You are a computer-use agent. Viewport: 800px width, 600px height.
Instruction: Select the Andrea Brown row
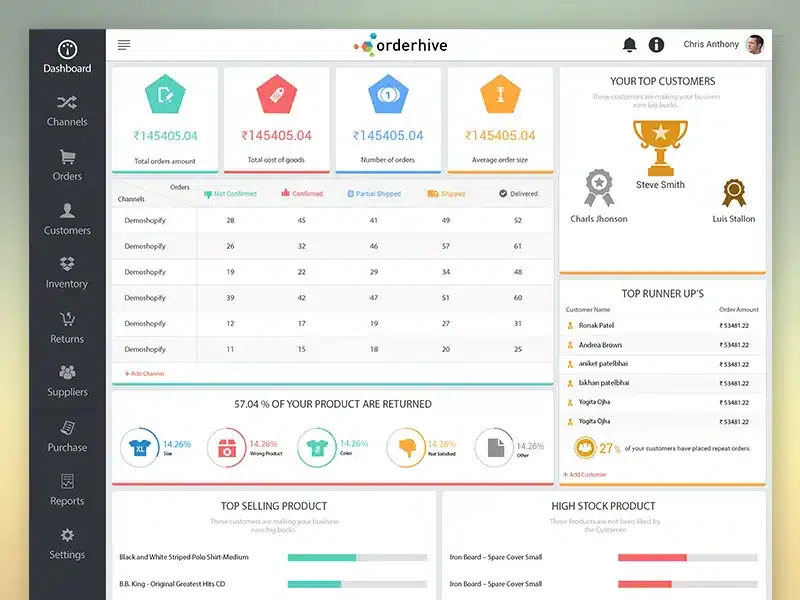point(662,345)
